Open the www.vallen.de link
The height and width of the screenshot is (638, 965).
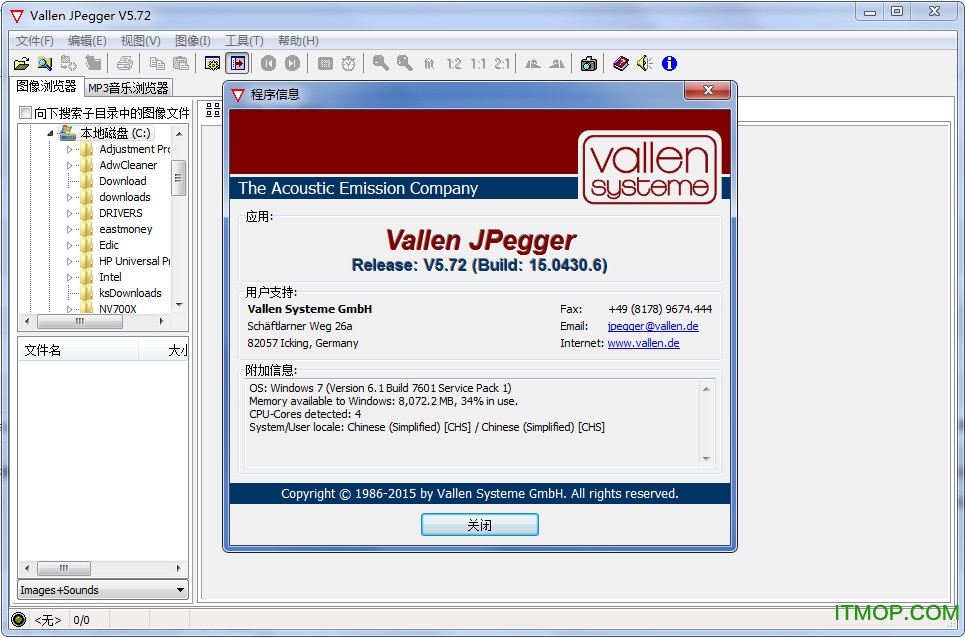643,342
